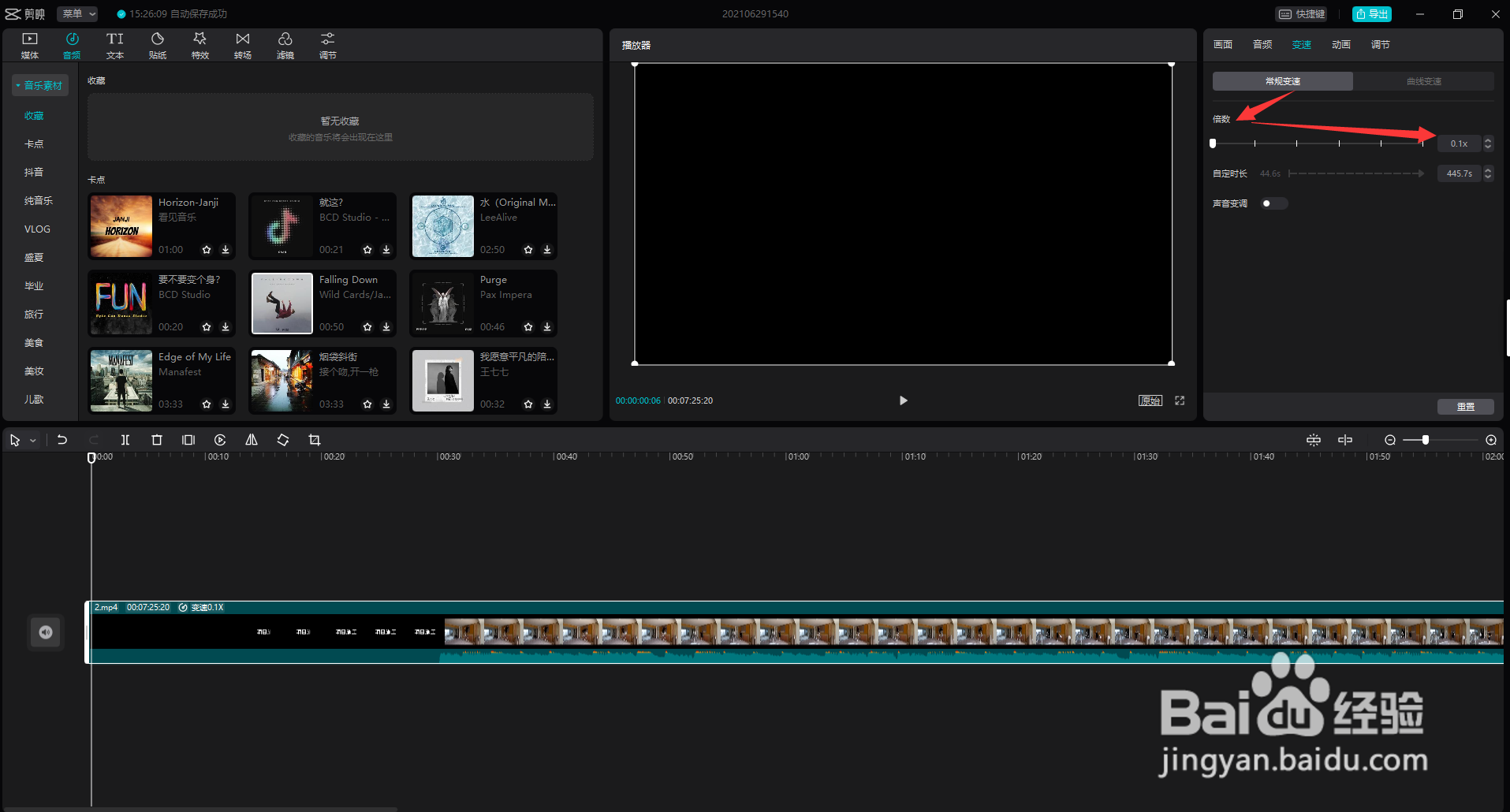
Task: Click the timeline playhead marker at 00:00
Action: tap(91, 457)
